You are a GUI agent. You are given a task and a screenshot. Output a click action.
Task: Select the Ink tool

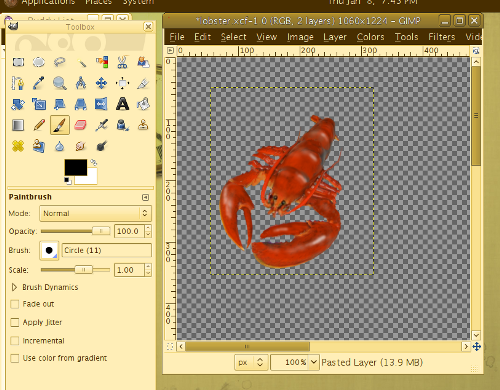[122, 125]
